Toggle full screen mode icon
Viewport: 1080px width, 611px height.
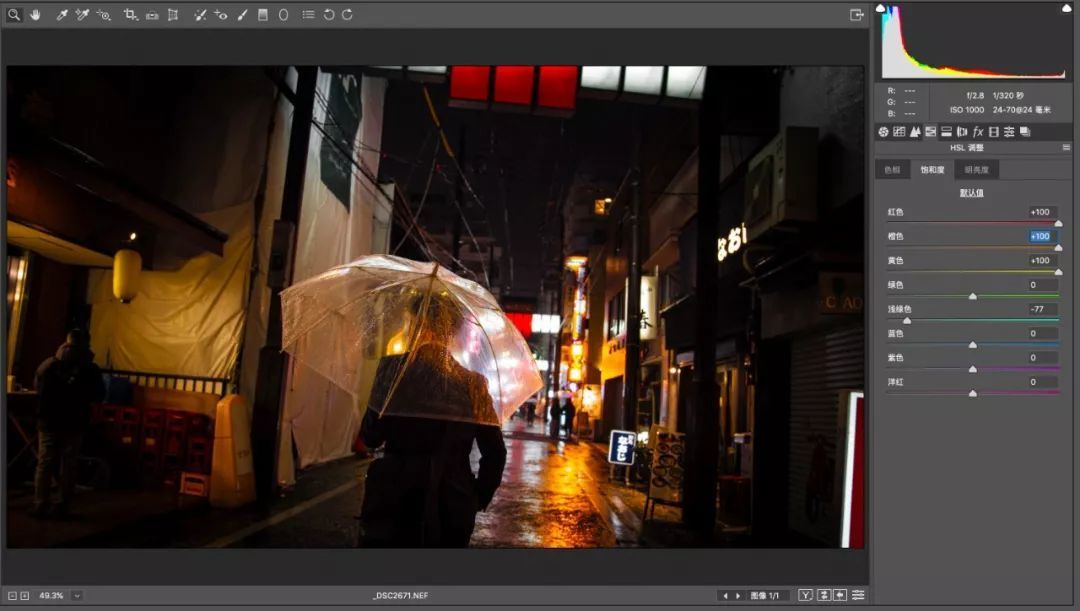[857, 14]
